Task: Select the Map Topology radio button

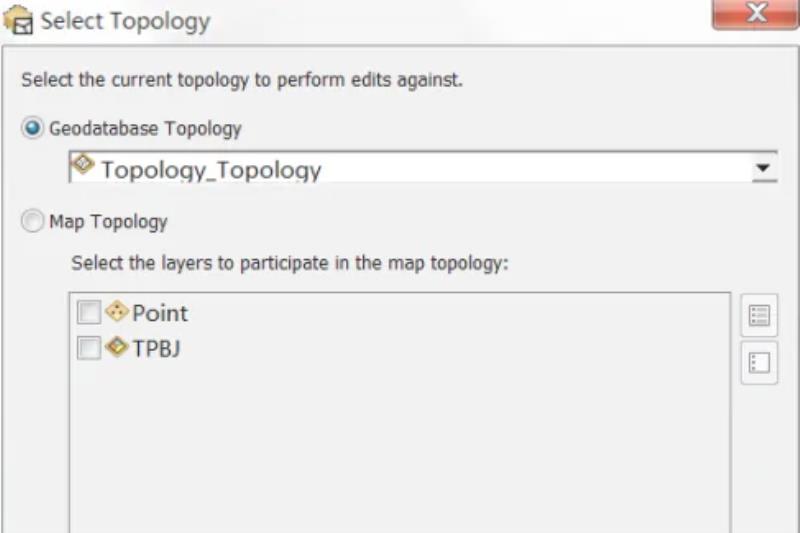Action: pos(32,221)
